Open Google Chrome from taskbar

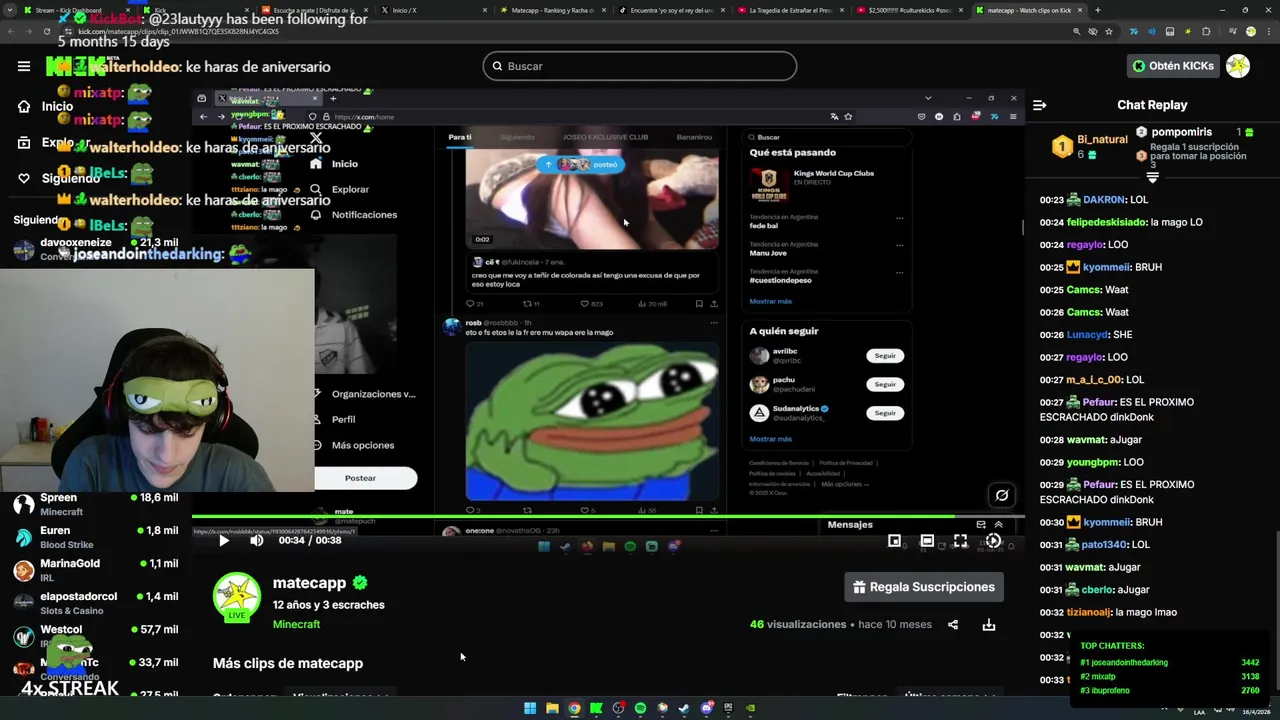tap(574, 708)
